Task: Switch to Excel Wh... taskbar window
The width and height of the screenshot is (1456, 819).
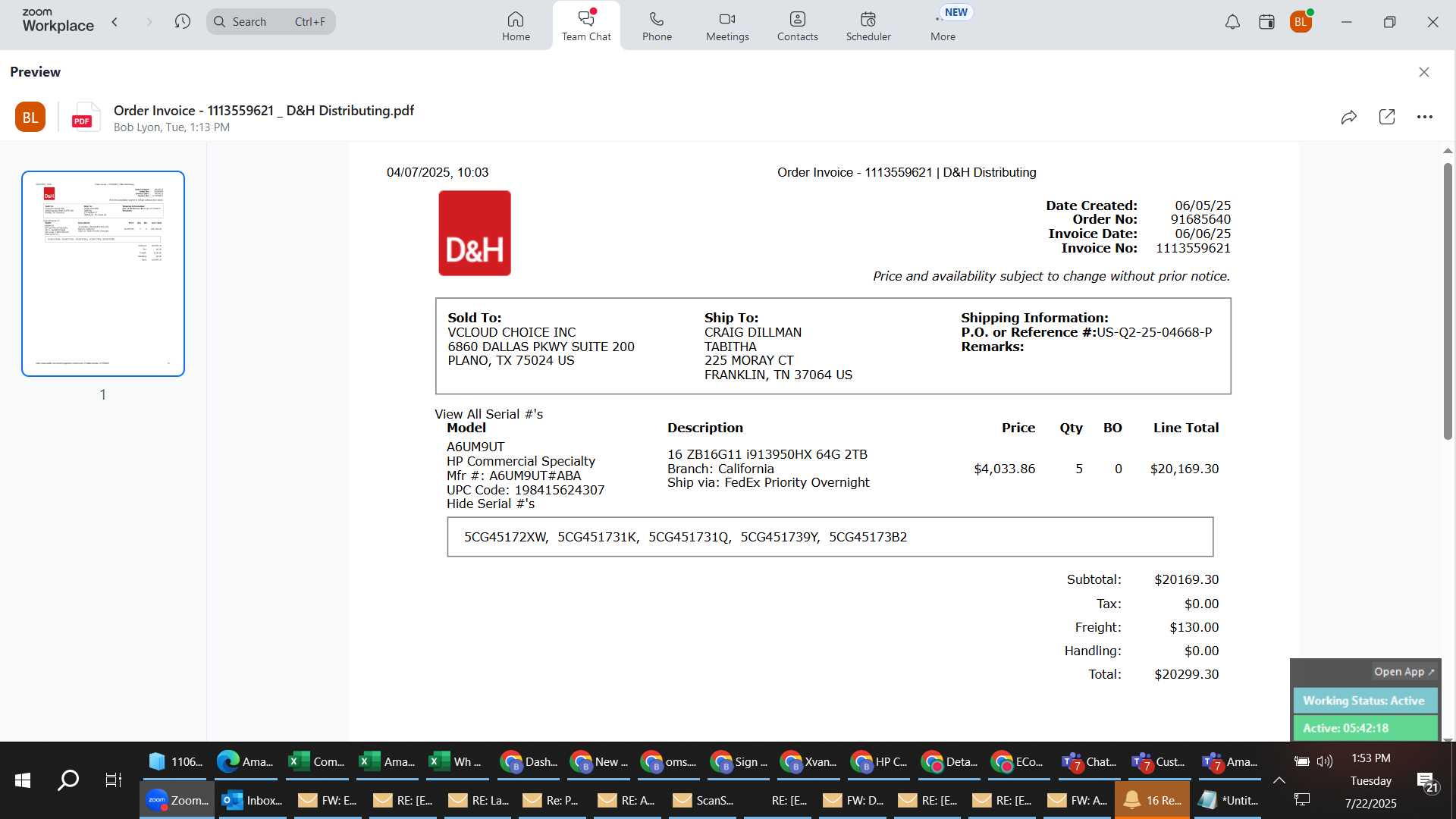Action: point(456,761)
